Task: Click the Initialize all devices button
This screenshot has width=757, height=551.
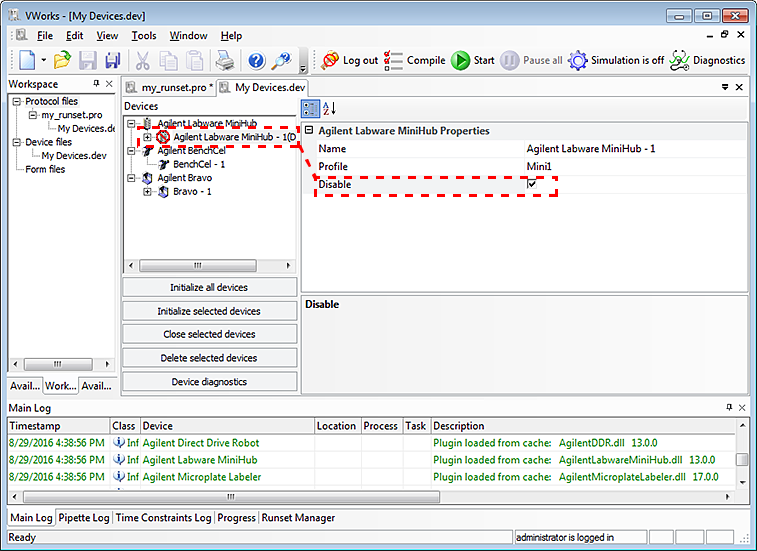Action: 209,288
